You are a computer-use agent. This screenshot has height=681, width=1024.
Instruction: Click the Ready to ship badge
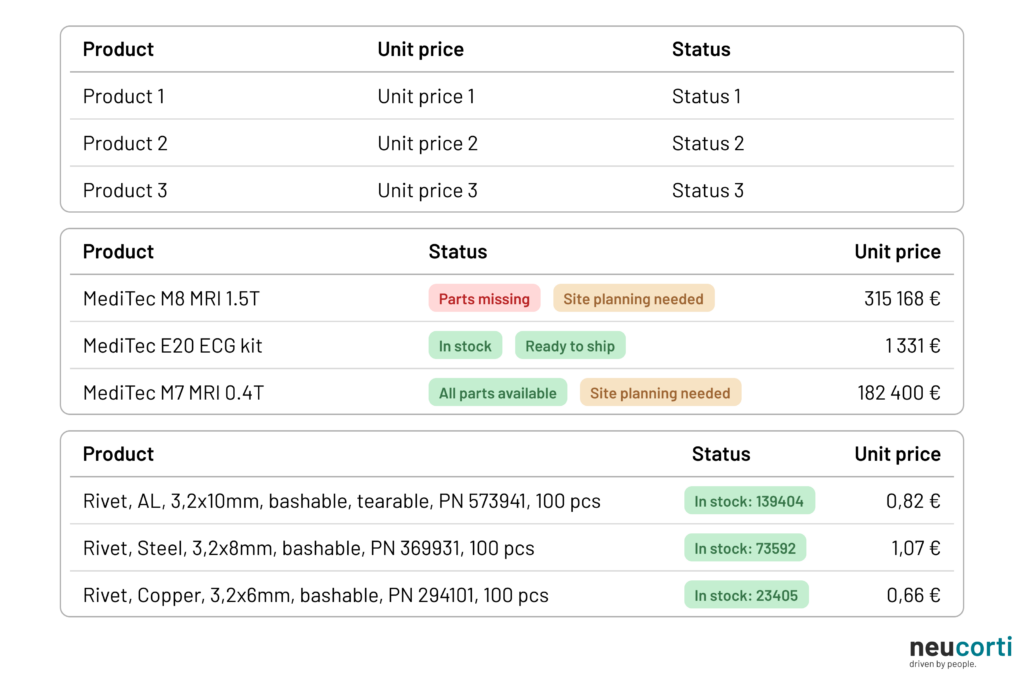pyautogui.click(x=570, y=346)
